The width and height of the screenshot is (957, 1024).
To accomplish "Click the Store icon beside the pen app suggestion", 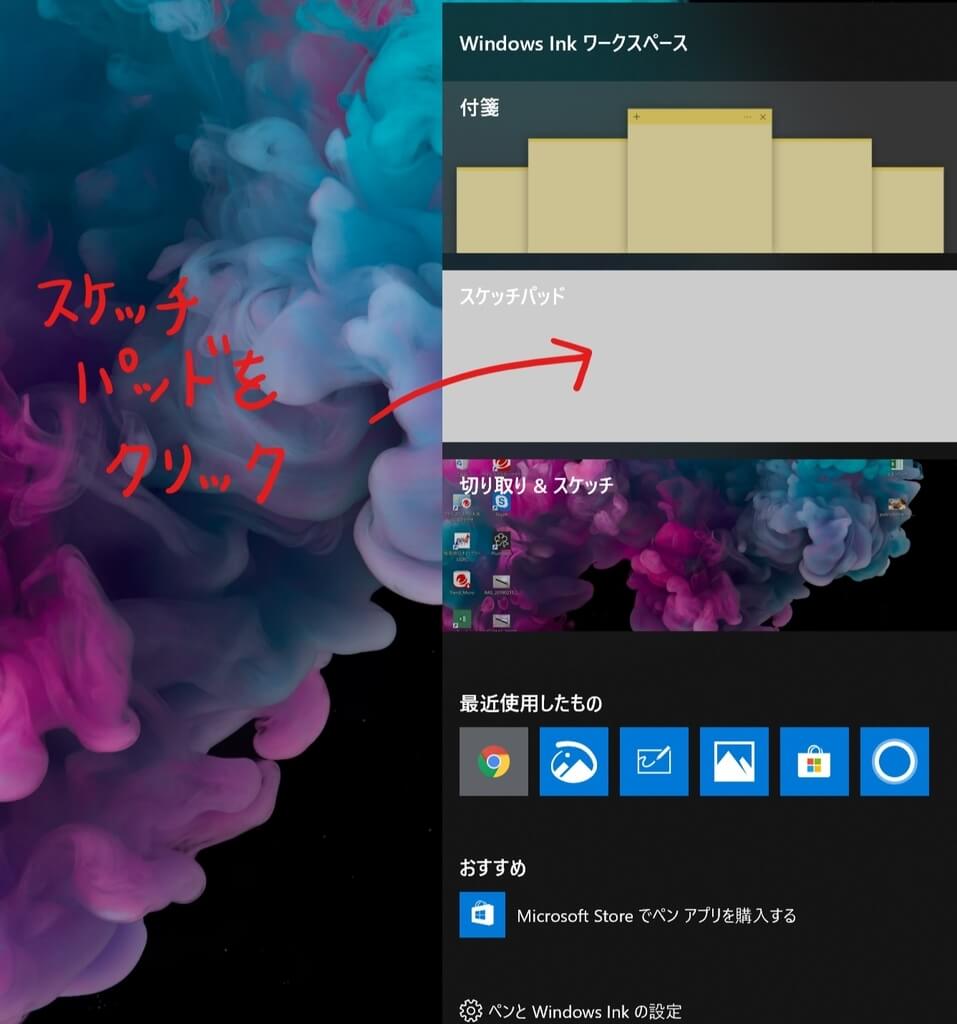I will (481, 914).
